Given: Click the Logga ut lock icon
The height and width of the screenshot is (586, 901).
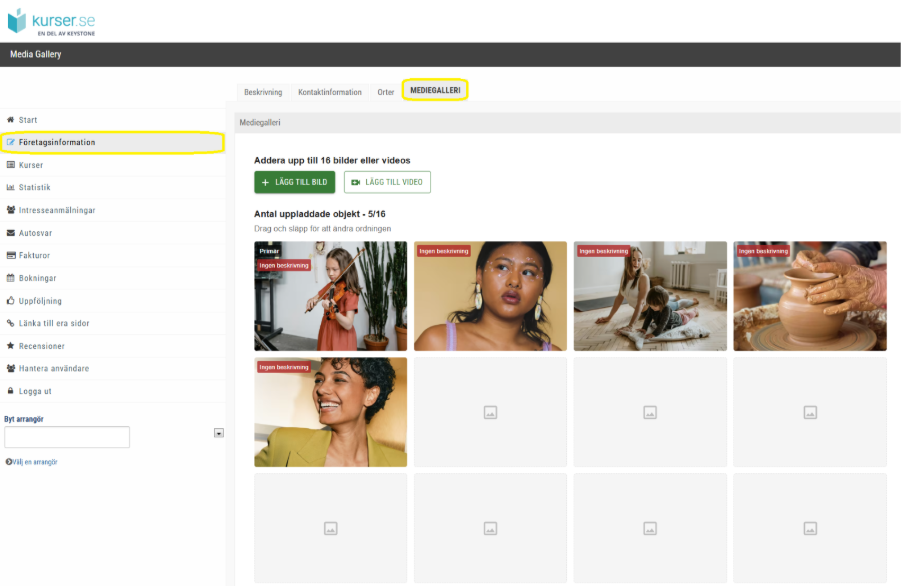Looking at the screenshot, I should tap(10, 391).
